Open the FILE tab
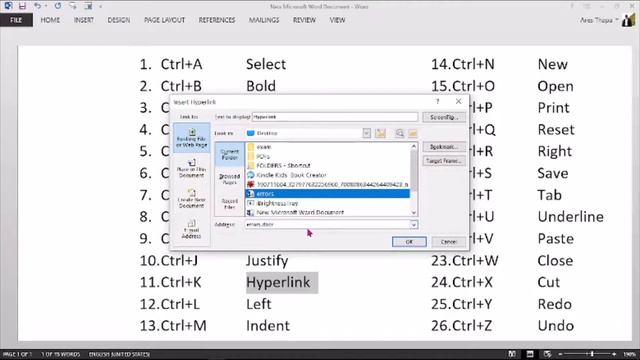 16,20
